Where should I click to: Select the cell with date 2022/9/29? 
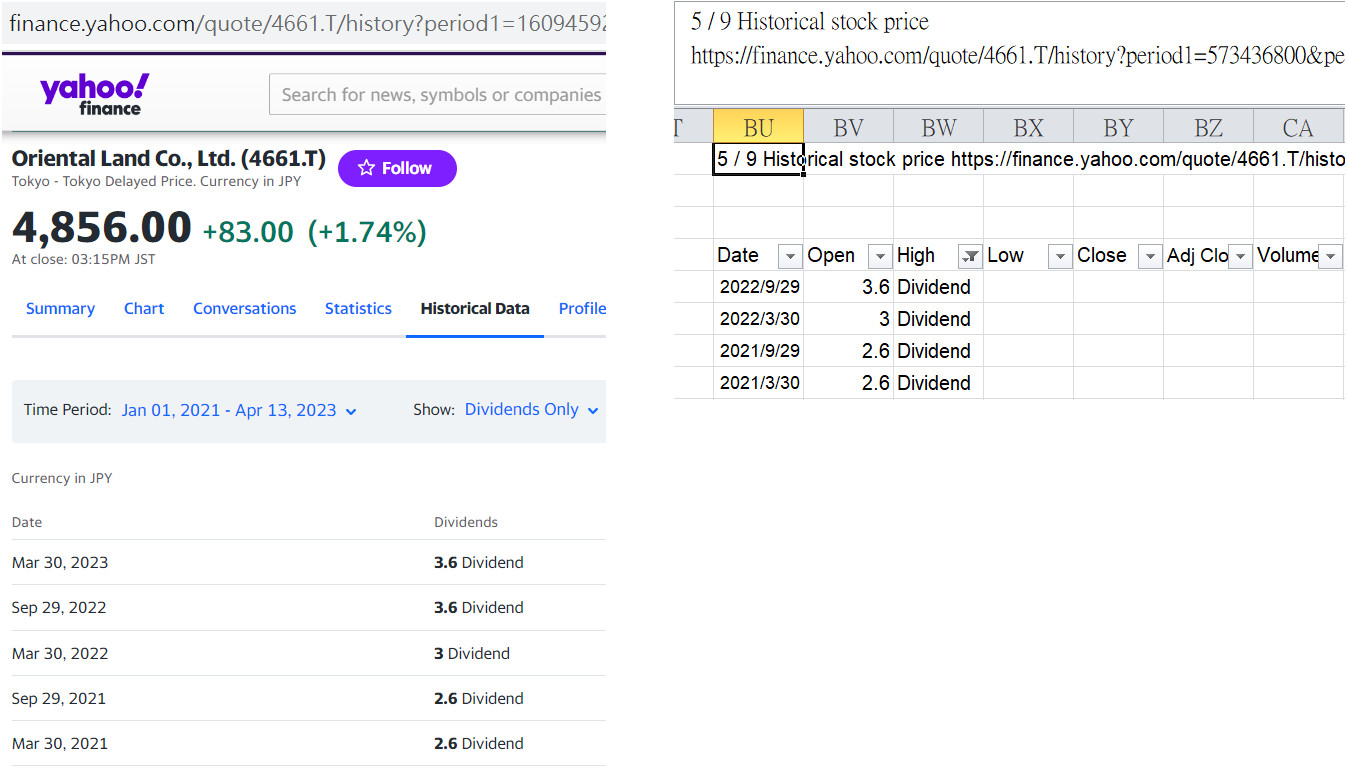759,287
